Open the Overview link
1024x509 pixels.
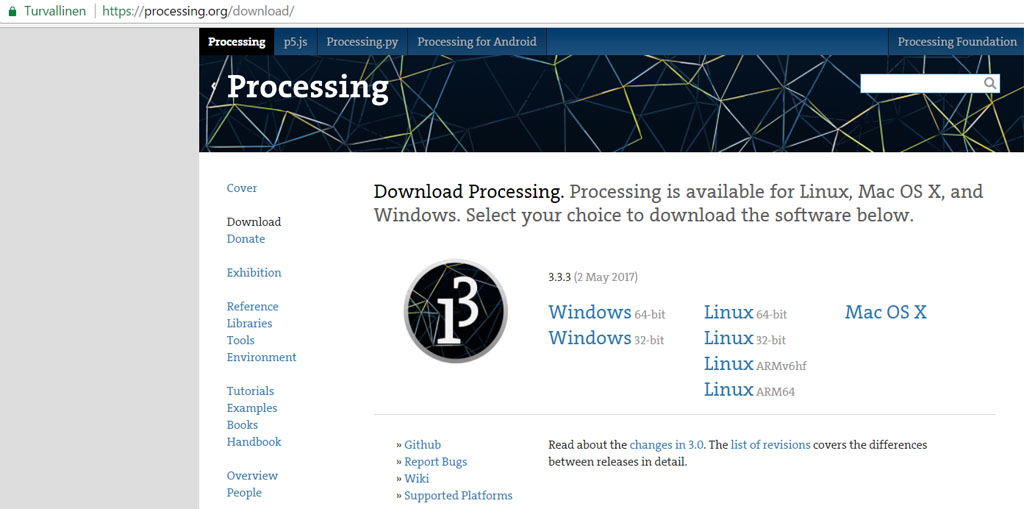coord(252,476)
